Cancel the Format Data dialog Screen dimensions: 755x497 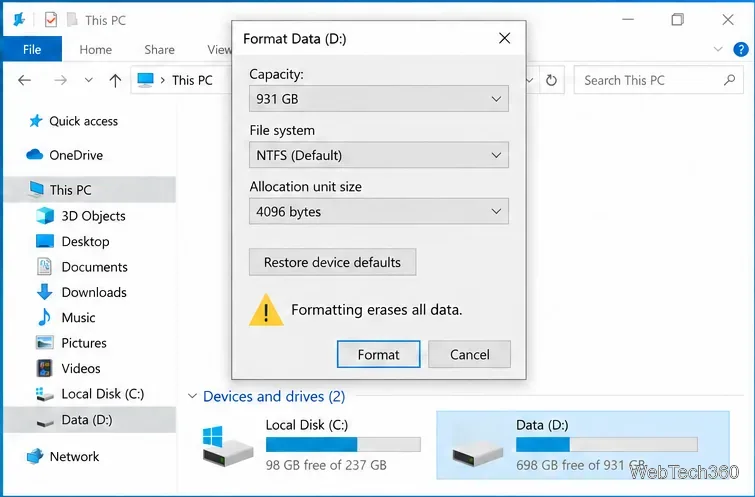[469, 354]
